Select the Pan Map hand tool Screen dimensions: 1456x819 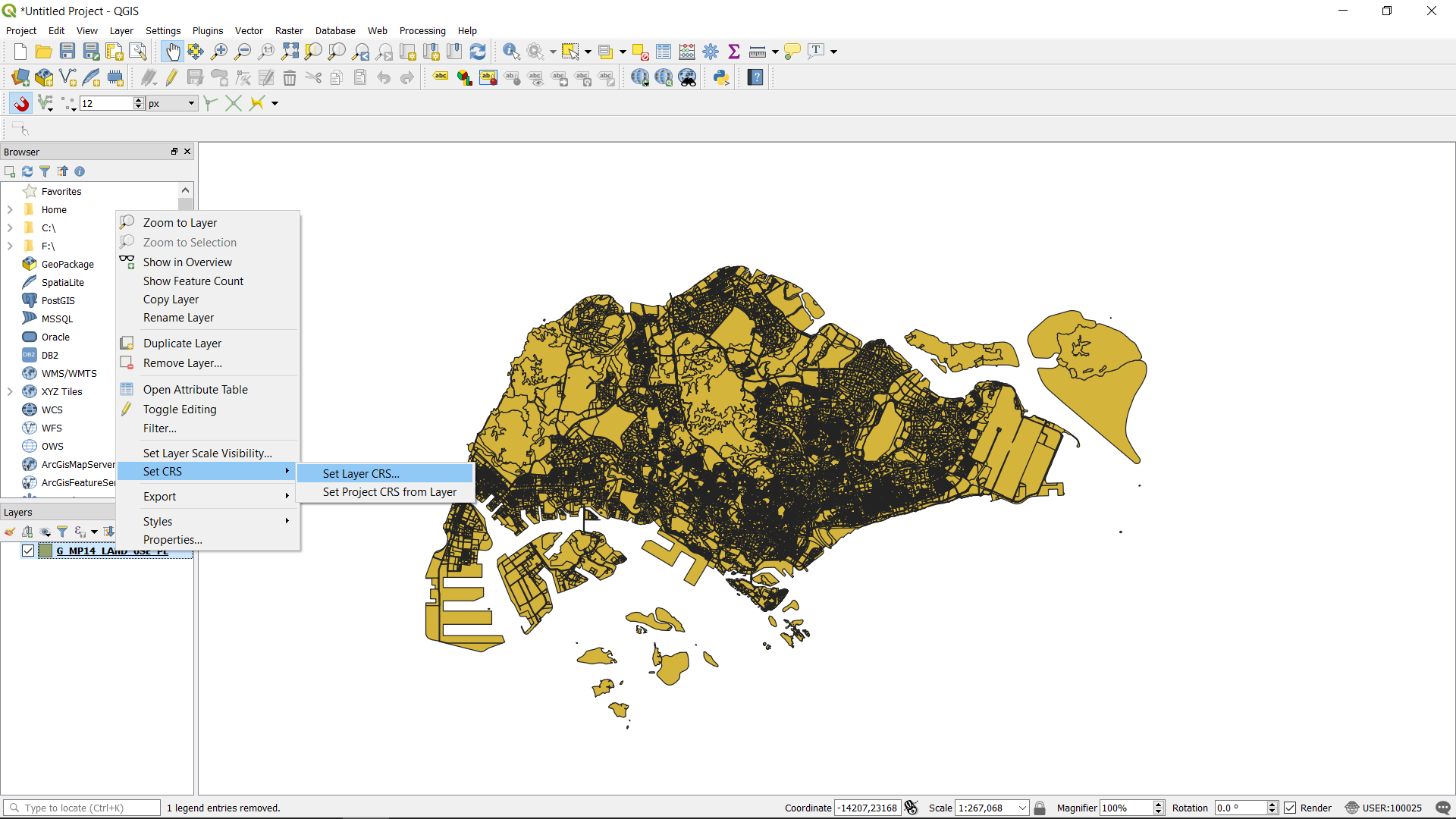[172, 52]
